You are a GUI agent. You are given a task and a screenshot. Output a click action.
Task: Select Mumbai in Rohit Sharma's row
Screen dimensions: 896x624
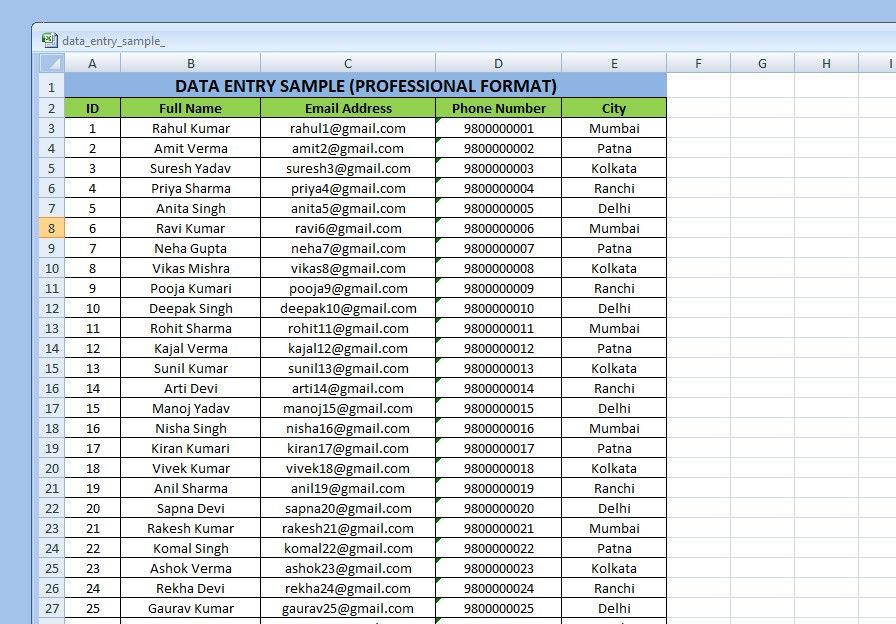[x=614, y=328]
